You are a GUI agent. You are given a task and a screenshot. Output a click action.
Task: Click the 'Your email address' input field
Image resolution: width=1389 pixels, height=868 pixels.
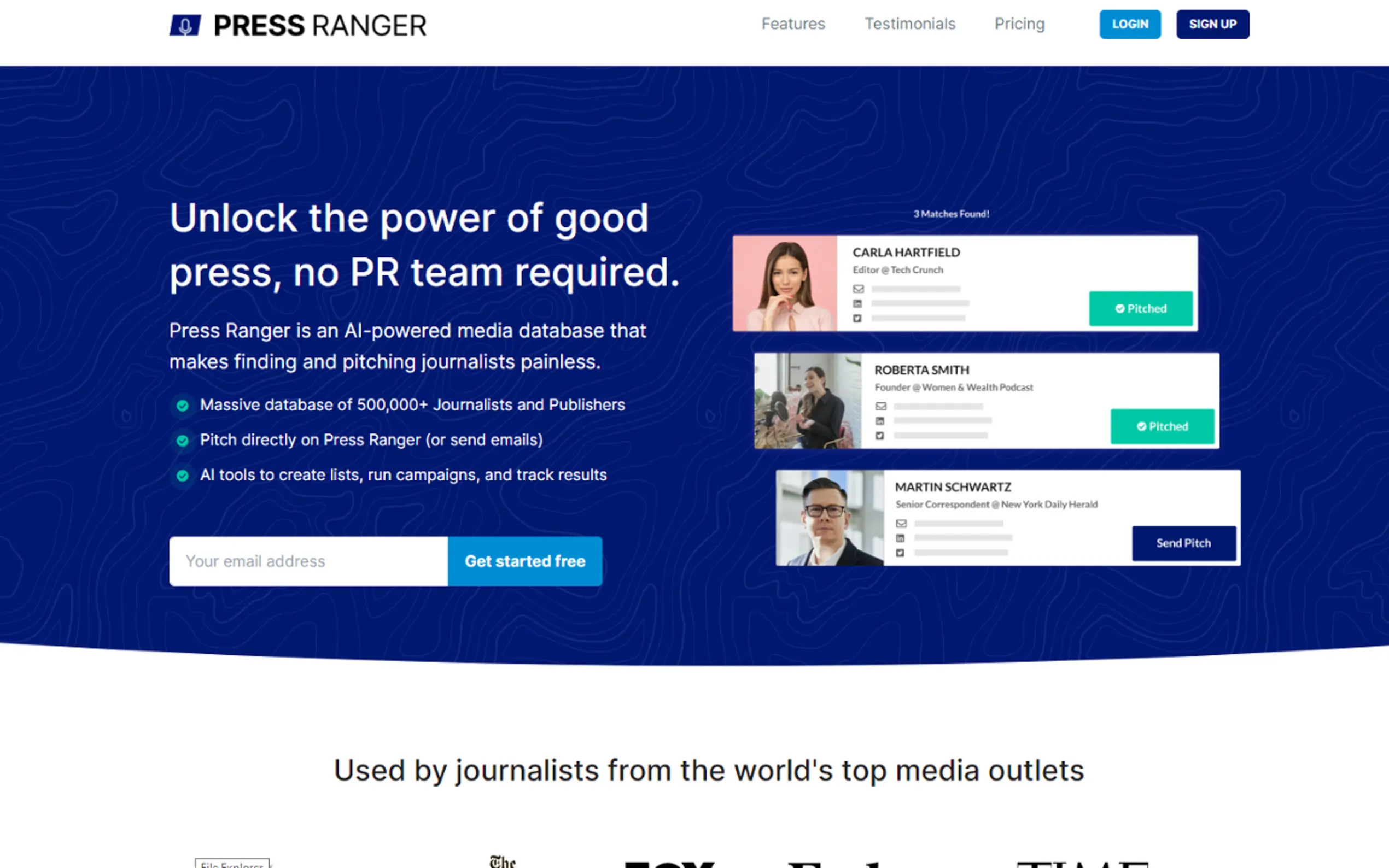click(x=308, y=561)
